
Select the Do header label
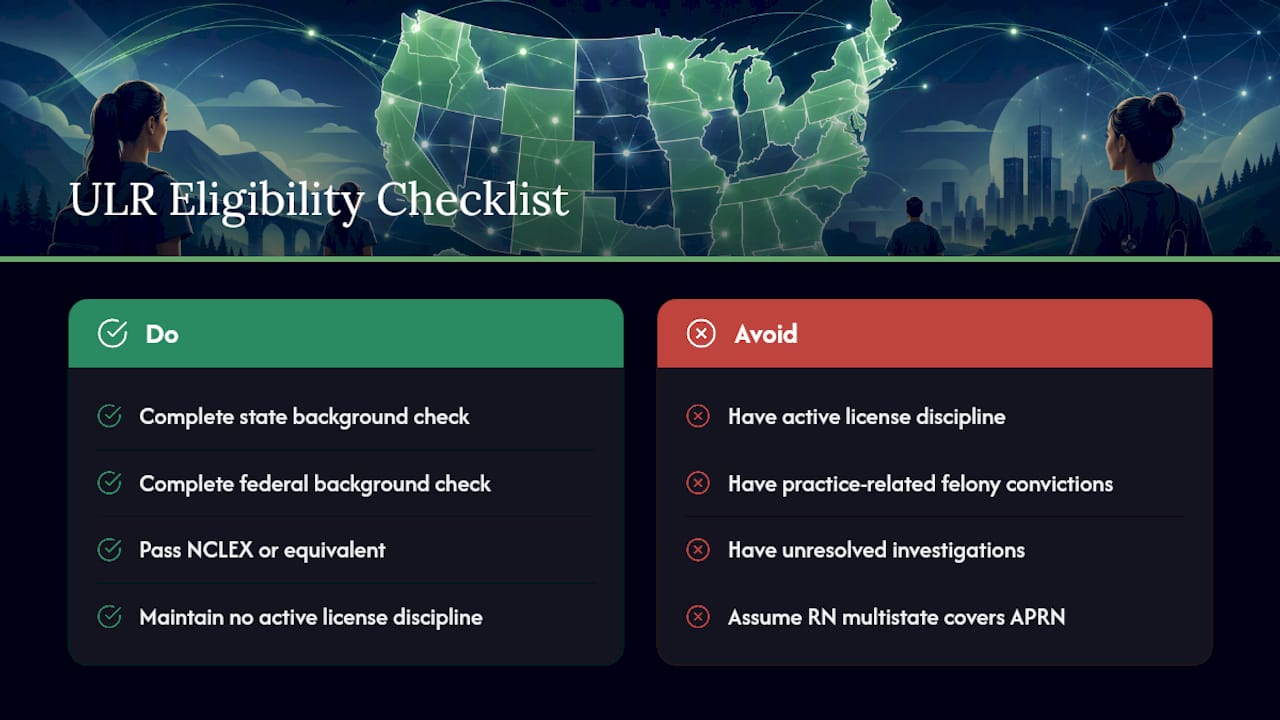coord(162,334)
